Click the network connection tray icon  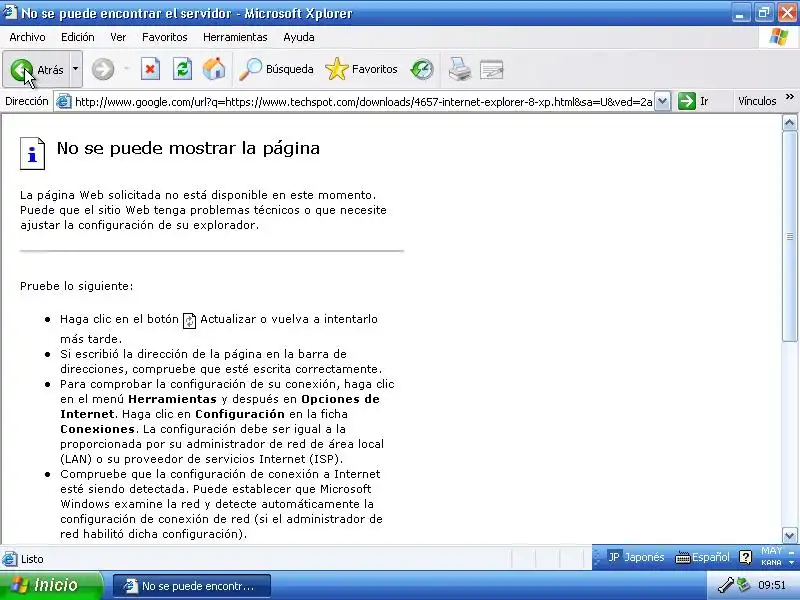tap(744, 585)
